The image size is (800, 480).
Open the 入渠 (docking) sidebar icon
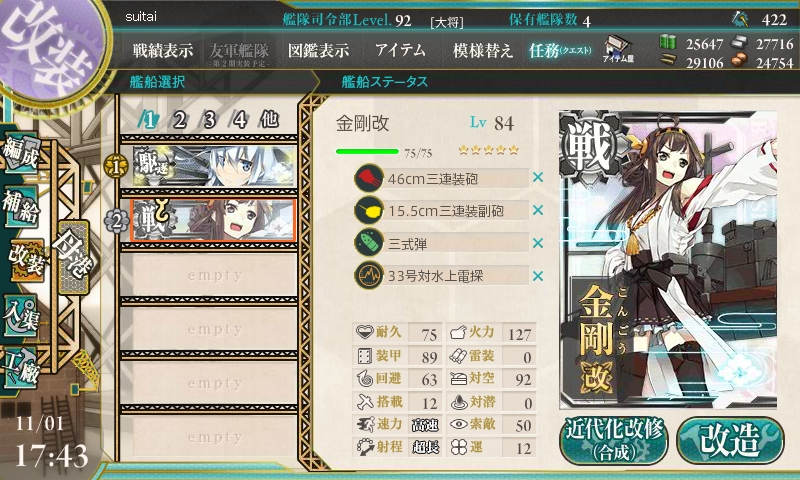tap(21, 315)
